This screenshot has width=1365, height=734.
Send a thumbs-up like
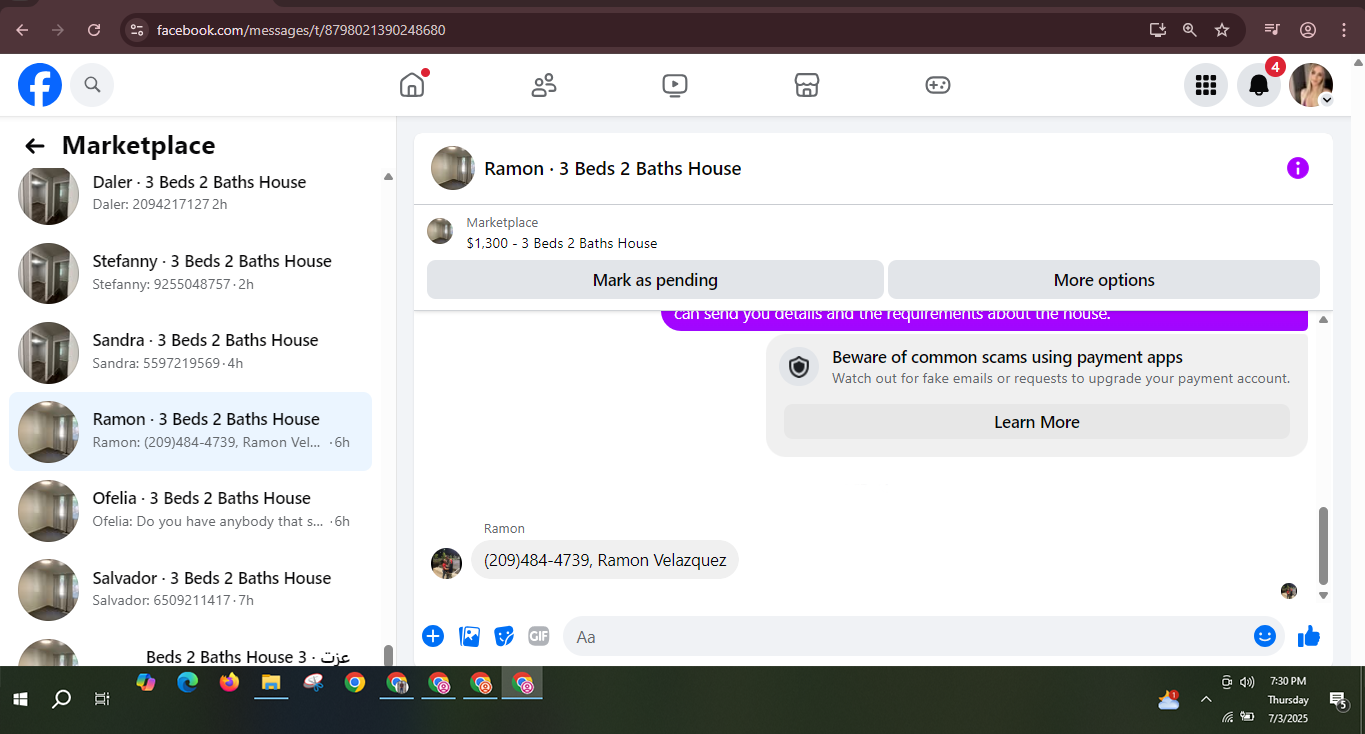point(1309,636)
